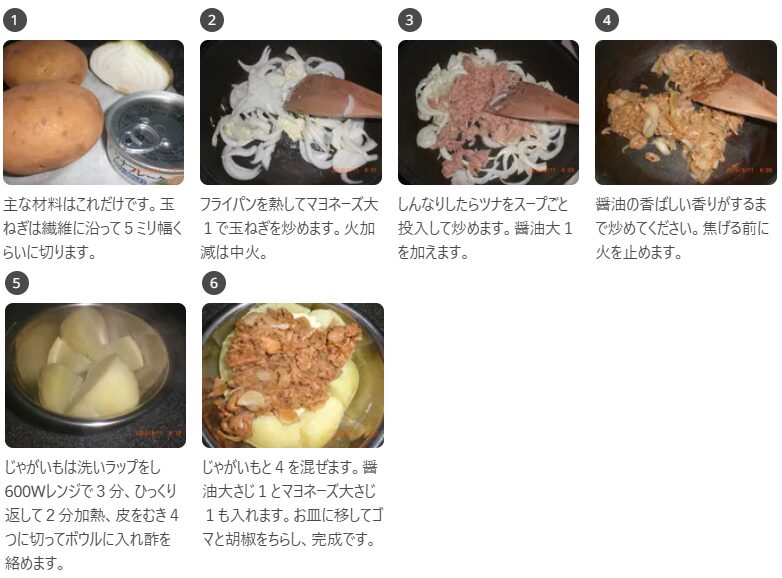Click the step 6 number badge
This screenshot has height=578, width=782.
point(214,283)
